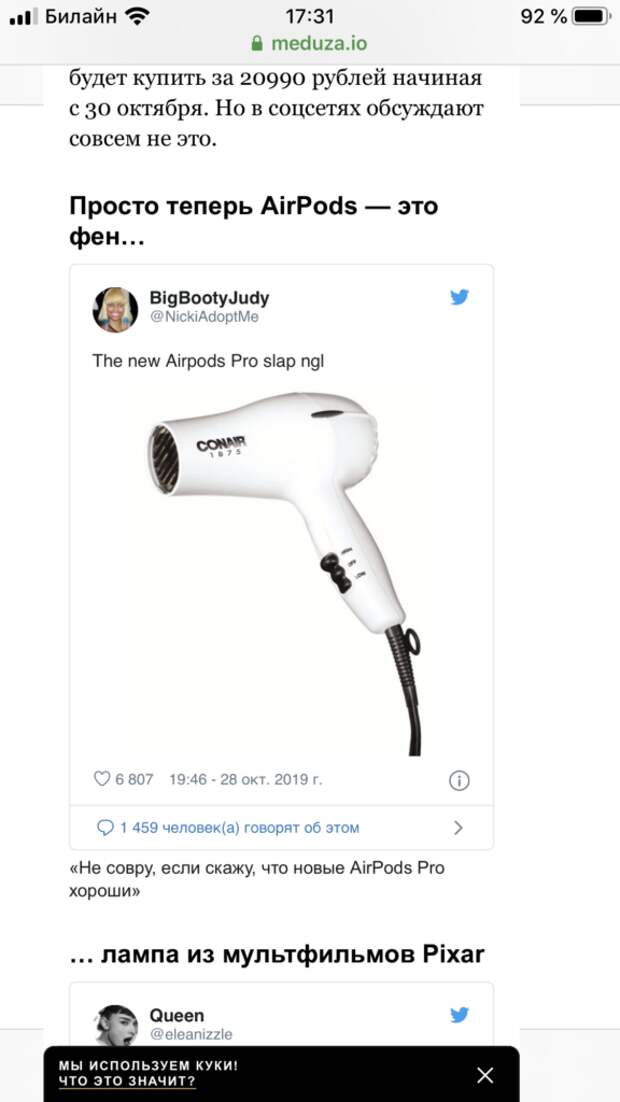Tap the meduza.io address bar

tap(309, 43)
